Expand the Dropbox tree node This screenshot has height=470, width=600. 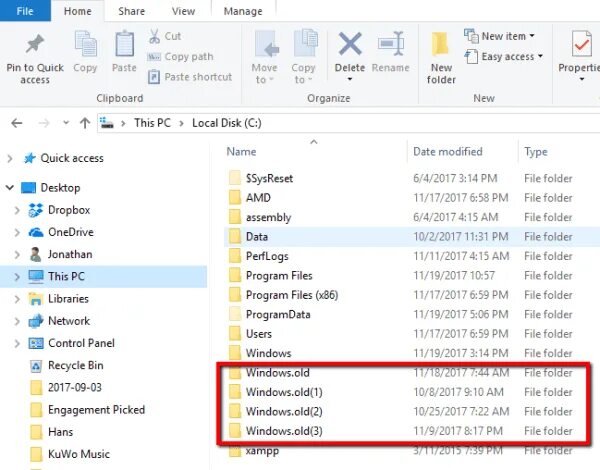pos(17,210)
